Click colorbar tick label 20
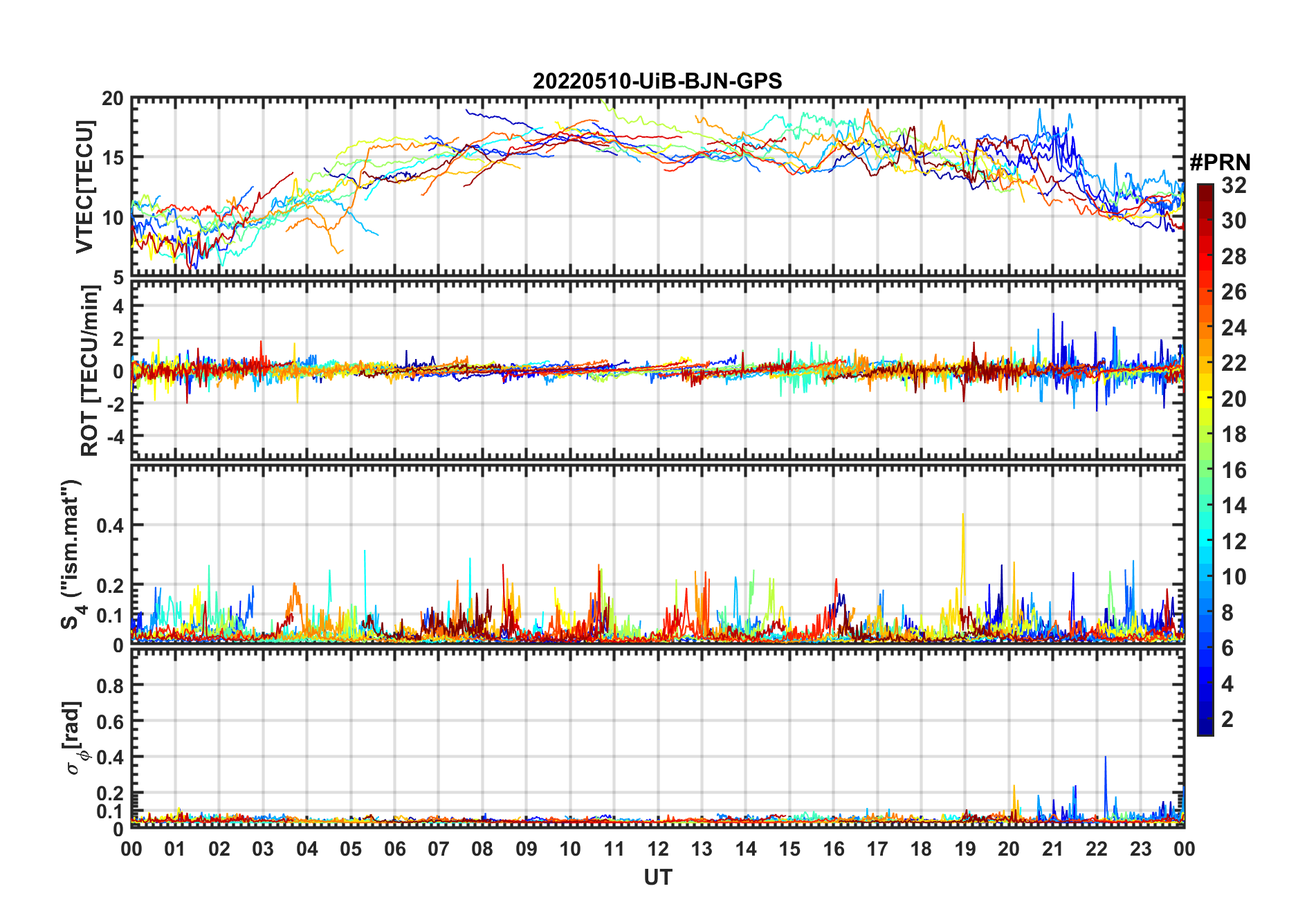Image resolution: width=1316 pixels, height=920 pixels. click(x=1234, y=399)
